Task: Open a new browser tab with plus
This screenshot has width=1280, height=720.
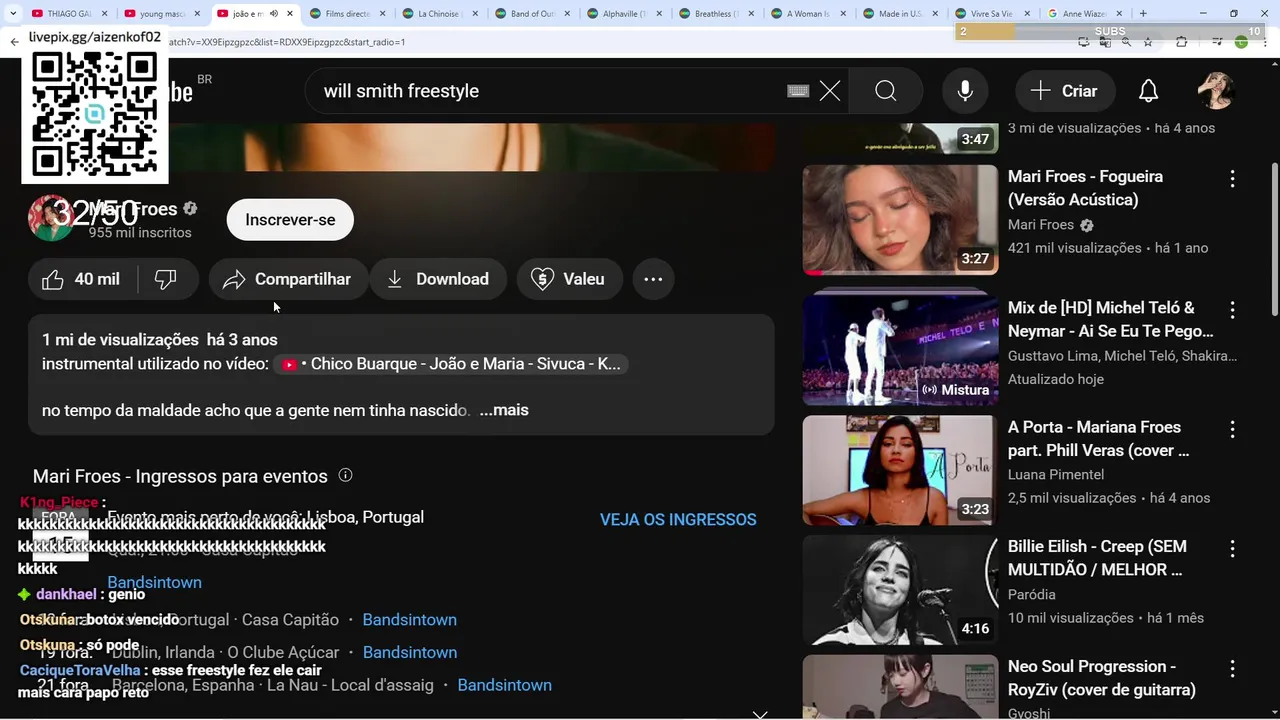Action: pyautogui.click(x=1143, y=13)
